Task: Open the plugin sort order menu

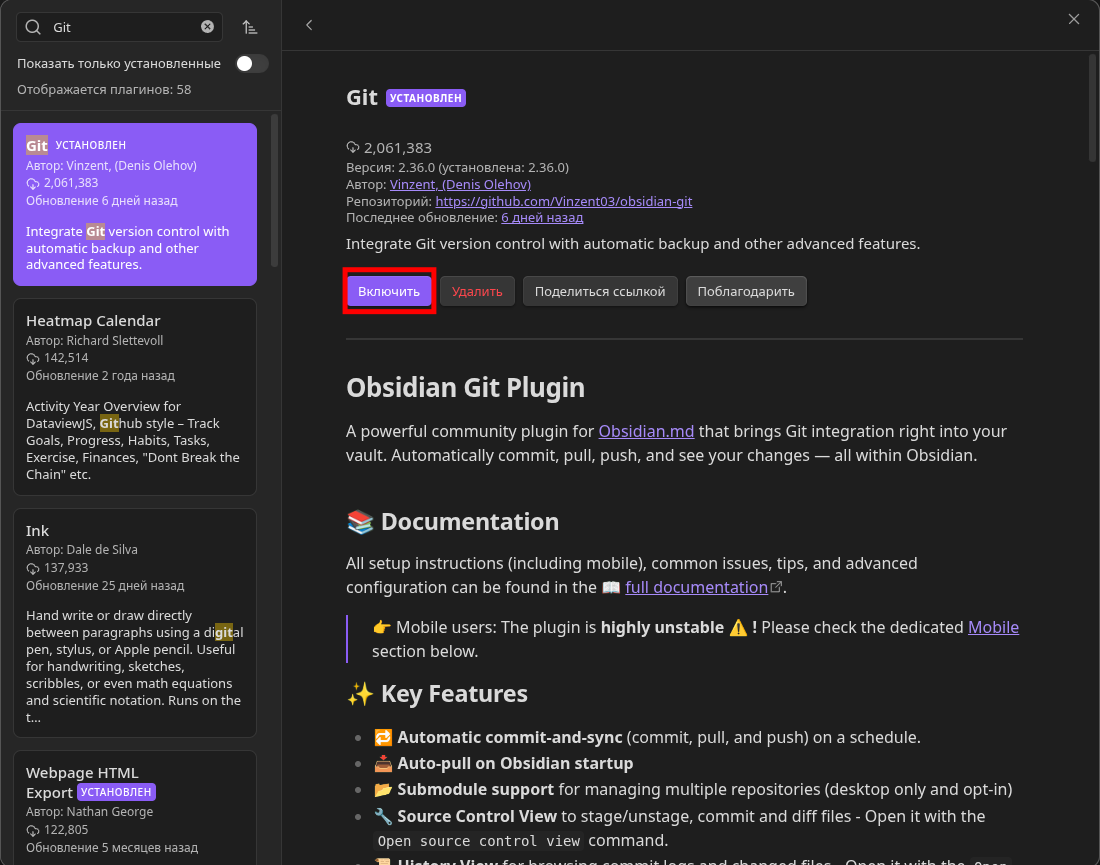Action: pos(250,27)
